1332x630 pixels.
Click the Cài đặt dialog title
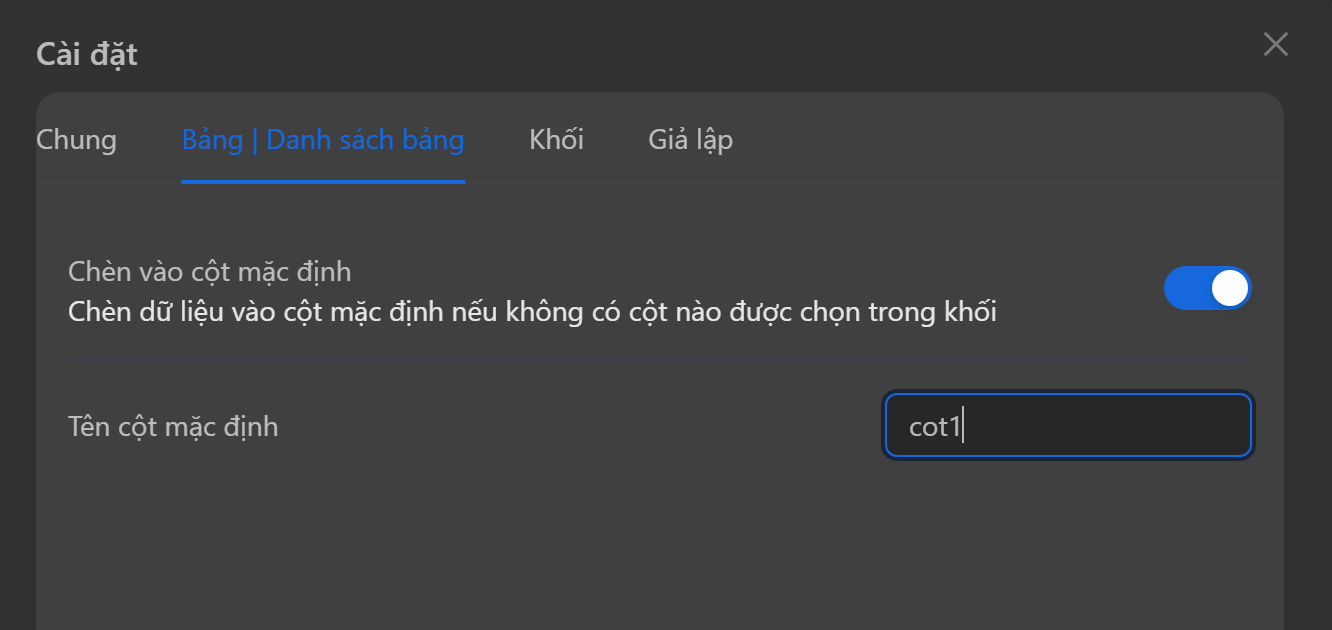(x=87, y=54)
